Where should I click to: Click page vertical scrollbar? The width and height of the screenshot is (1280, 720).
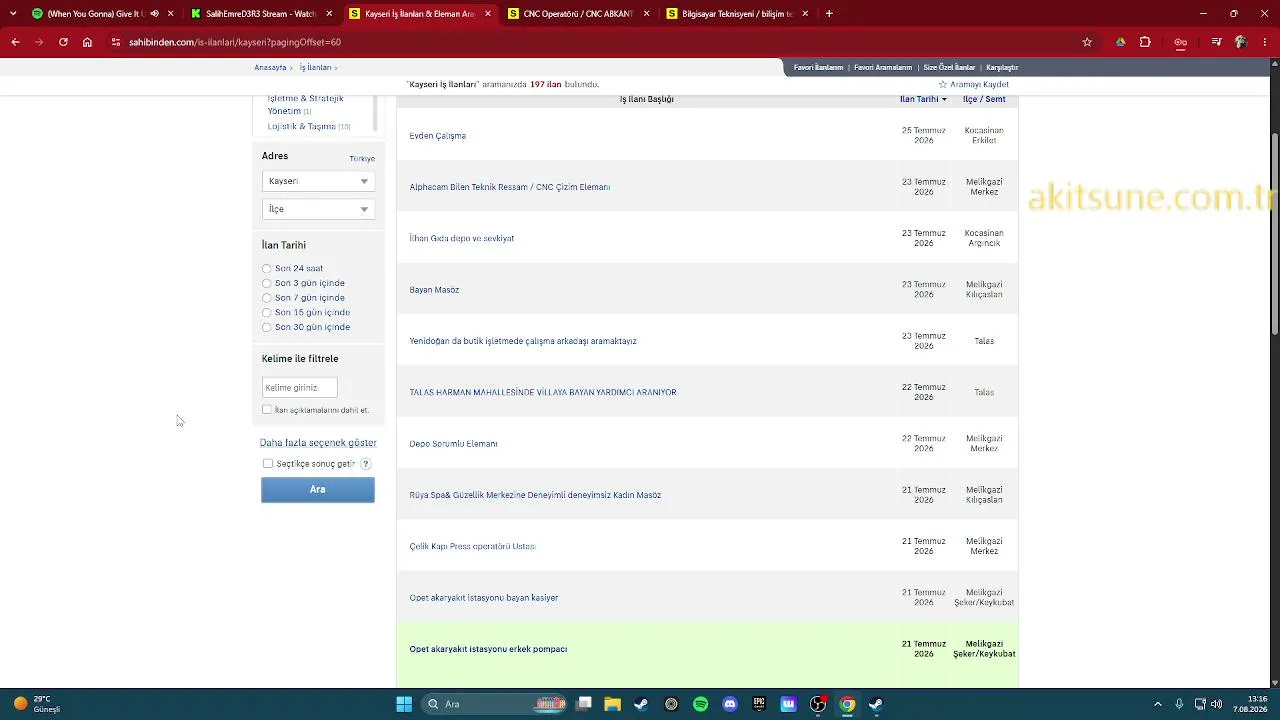pos(1274,235)
